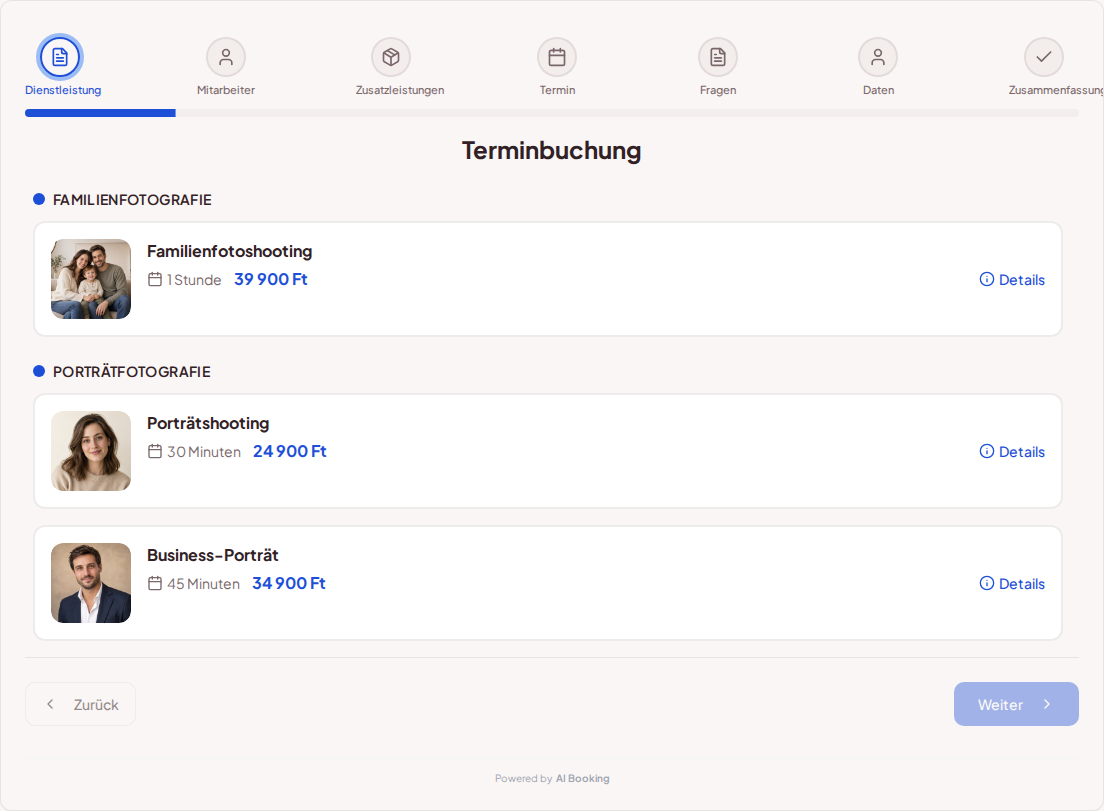Click the 34 900 Ft price
The width and height of the screenshot is (1104, 811).
289,583
